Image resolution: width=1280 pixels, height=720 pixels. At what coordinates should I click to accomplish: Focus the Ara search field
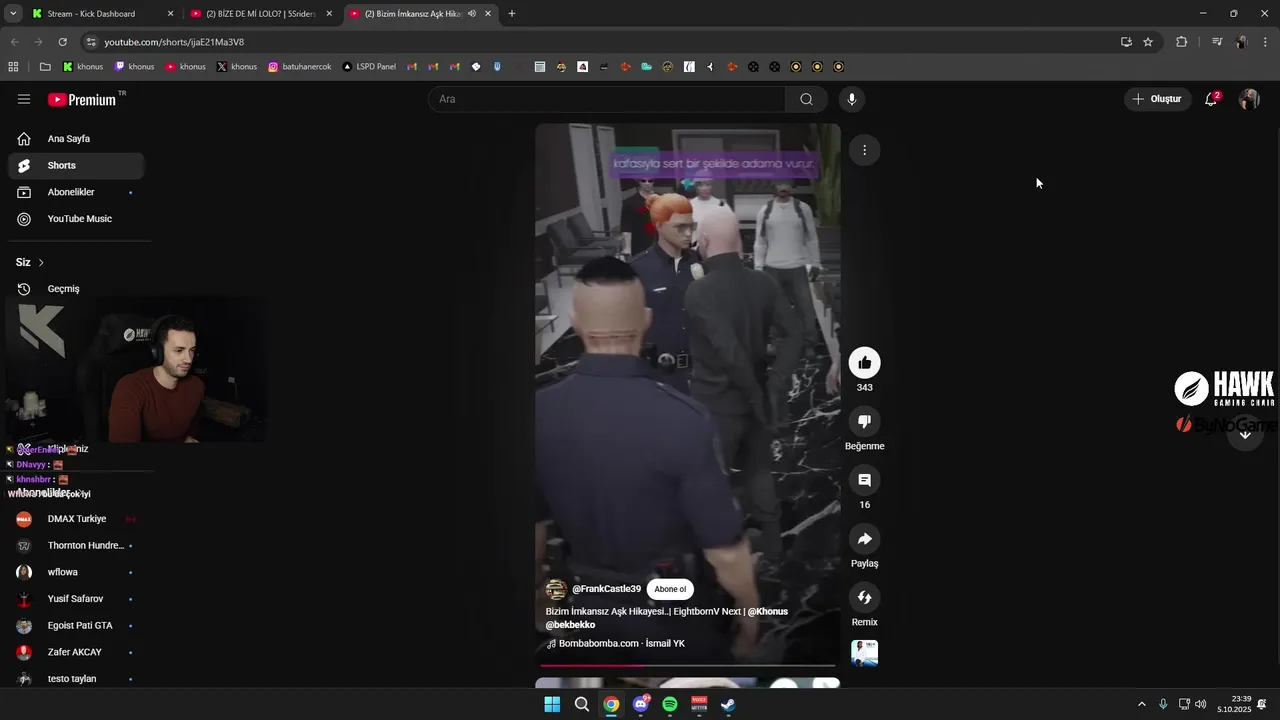click(607, 99)
